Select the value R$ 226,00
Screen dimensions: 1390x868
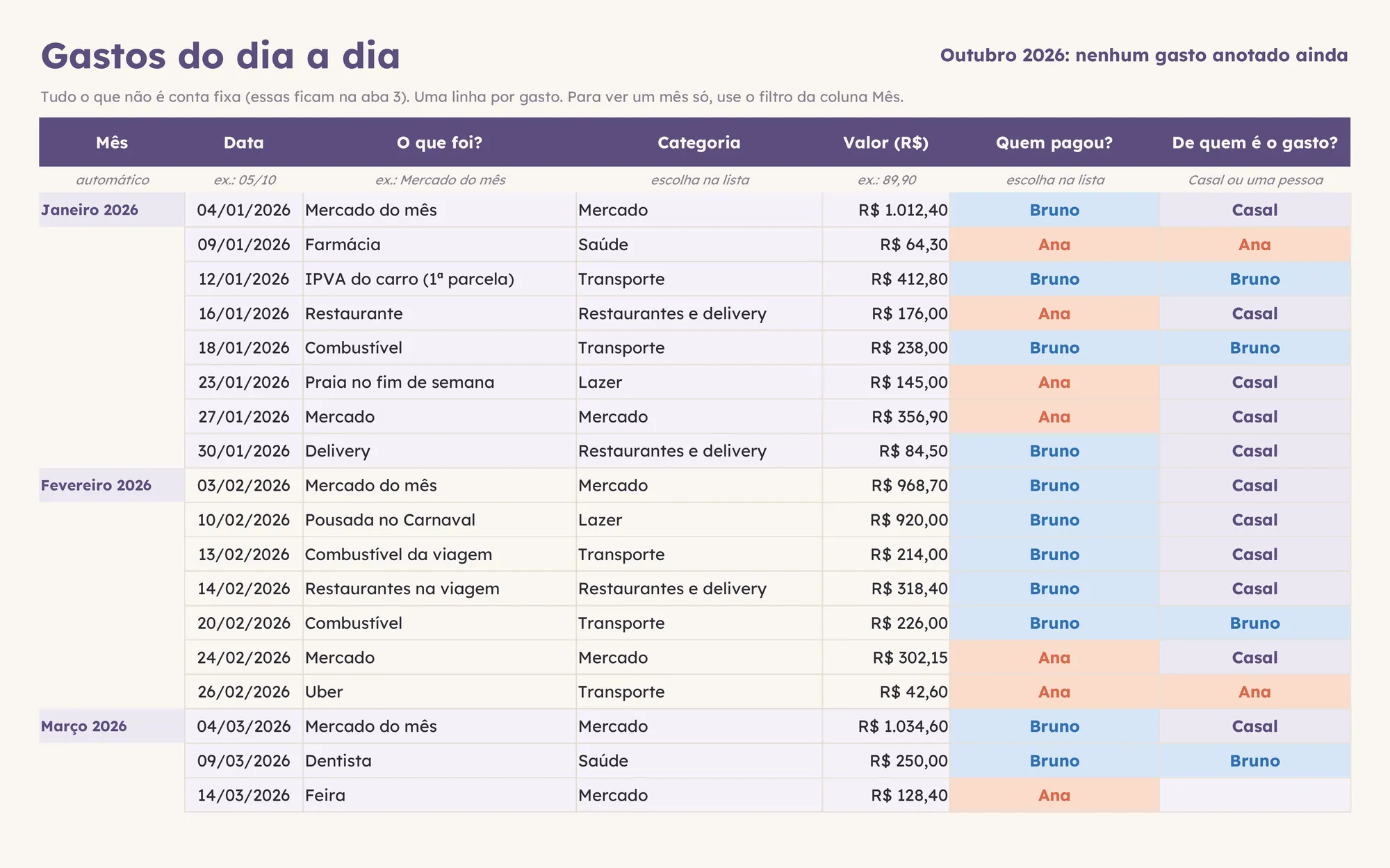click(885, 623)
